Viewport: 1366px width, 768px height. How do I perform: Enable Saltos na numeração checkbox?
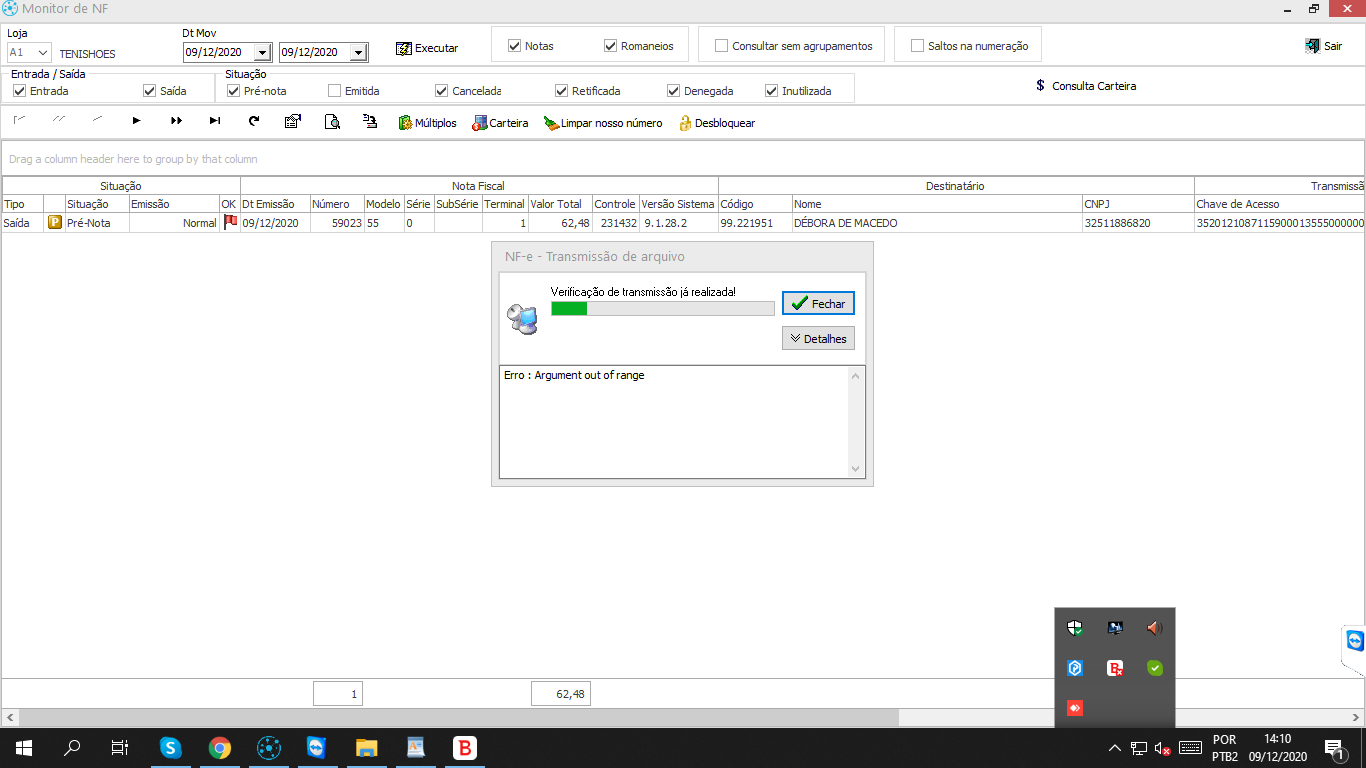[x=917, y=46]
